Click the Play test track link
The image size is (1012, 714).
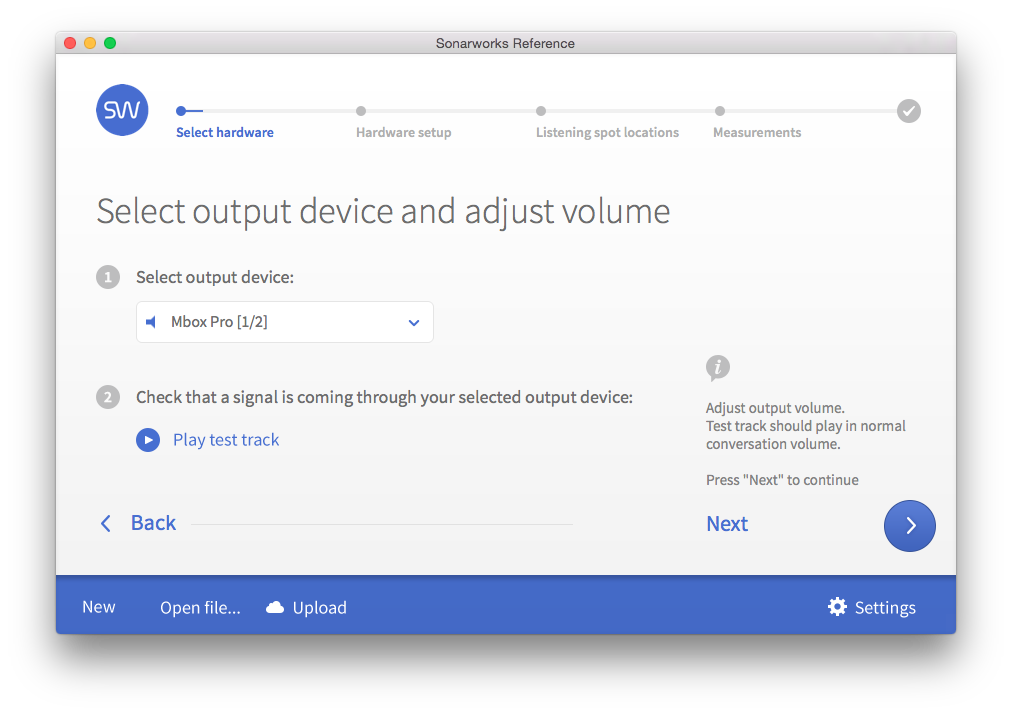pos(225,440)
